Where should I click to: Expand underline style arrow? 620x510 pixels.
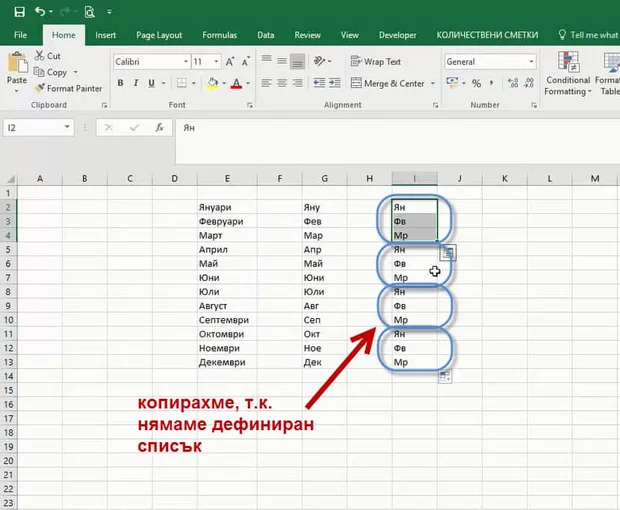coord(163,83)
